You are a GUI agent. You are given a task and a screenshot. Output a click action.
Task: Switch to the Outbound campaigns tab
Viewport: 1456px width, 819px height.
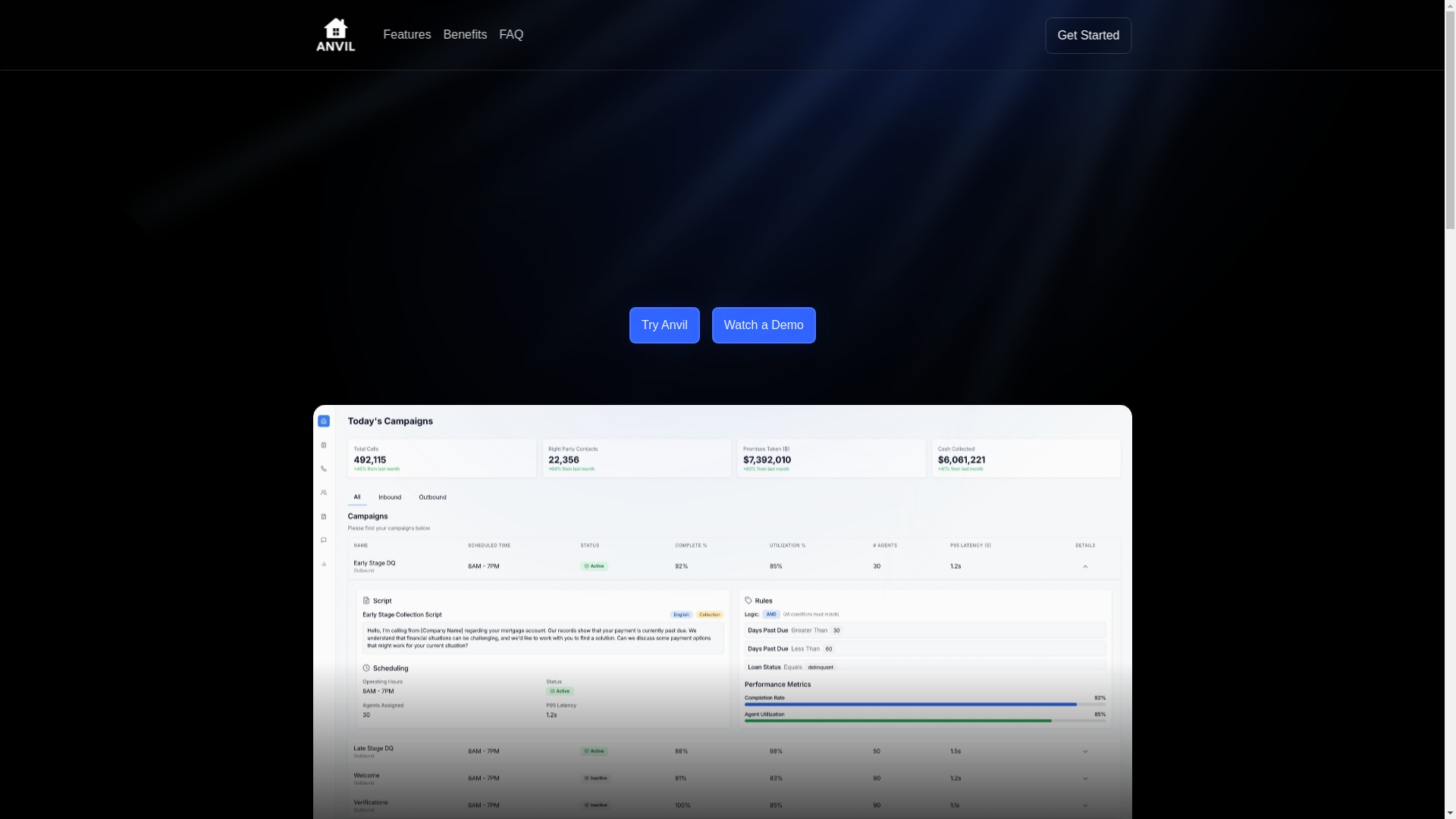click(x=432, y=497)
